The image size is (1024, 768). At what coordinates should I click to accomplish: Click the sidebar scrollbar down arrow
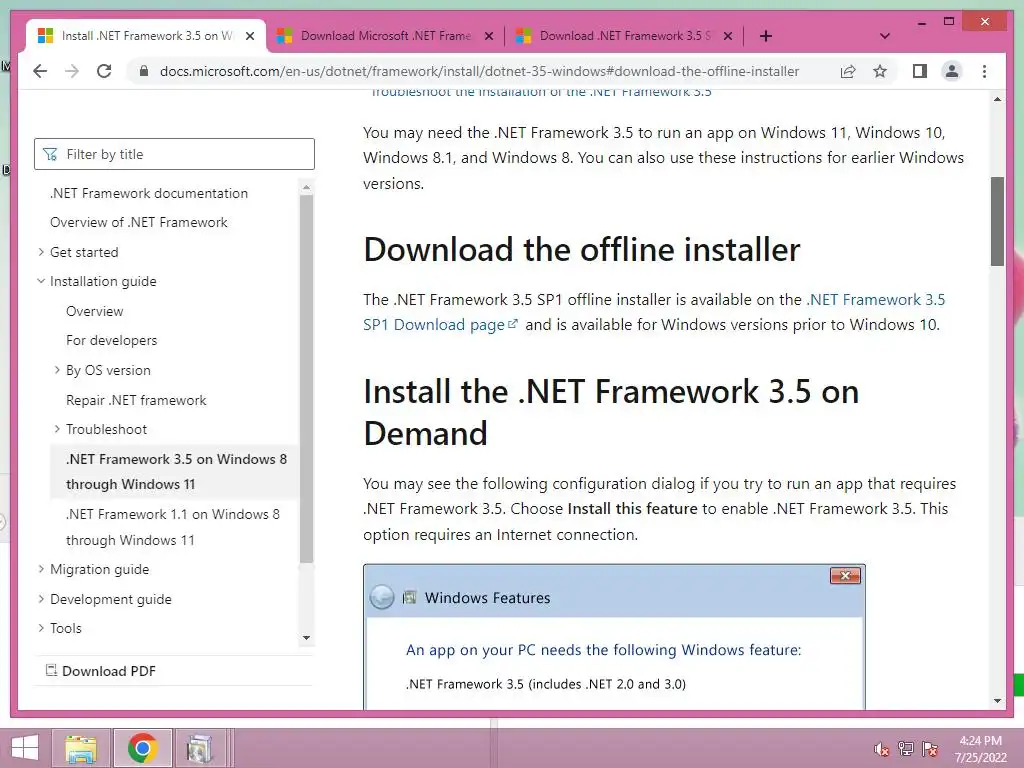306,638
